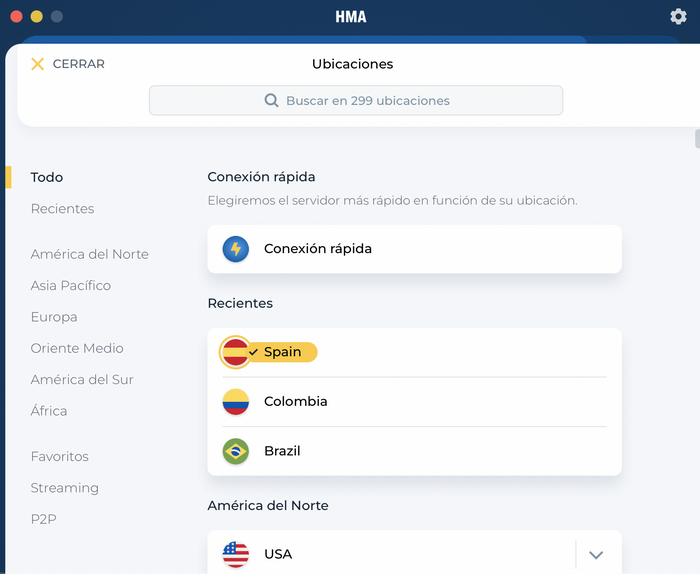Click the vertical scrollbar handle
The image size is (700, 574).
pos(697,138)
